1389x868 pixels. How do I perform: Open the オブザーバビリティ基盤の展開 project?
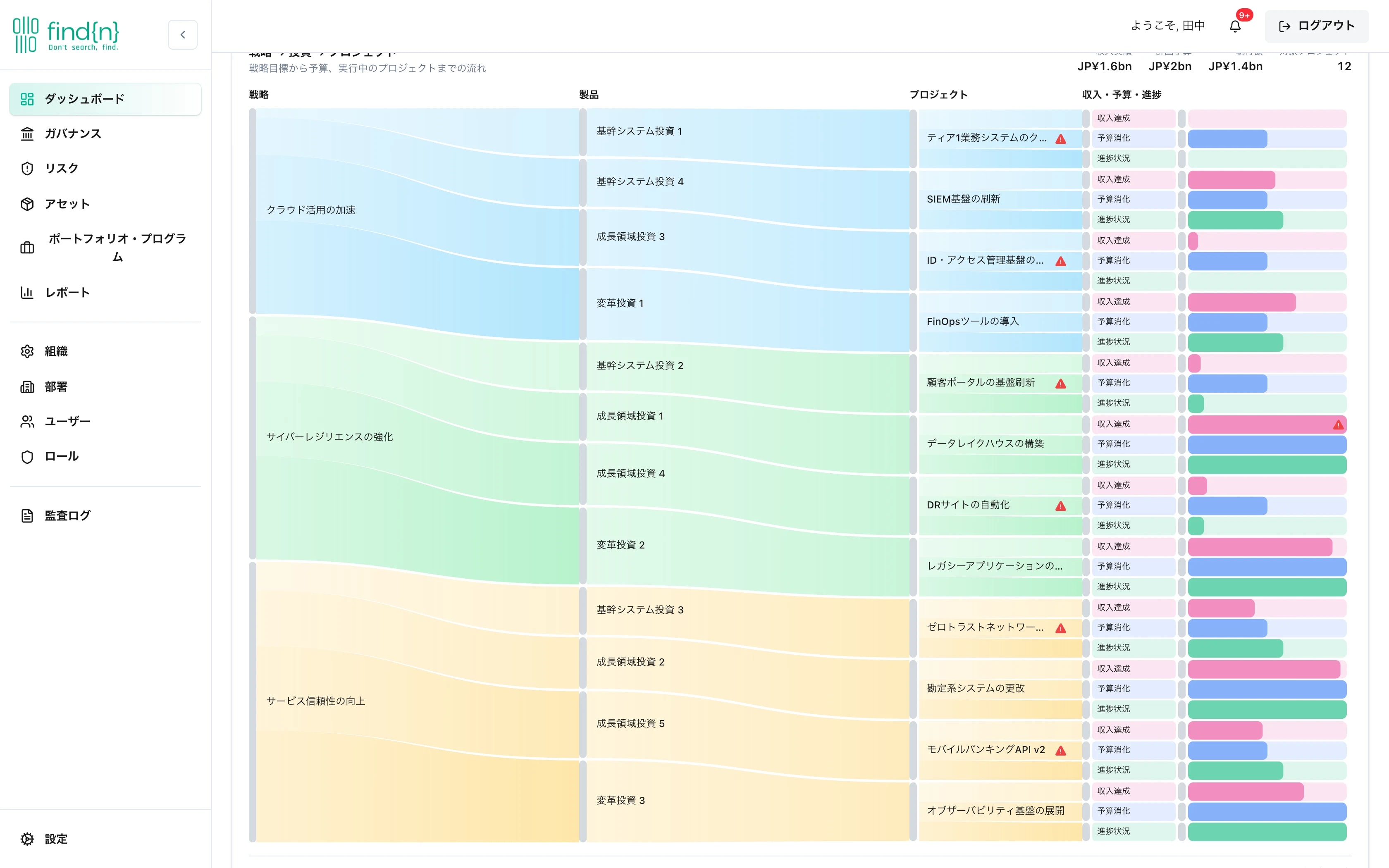995,811
